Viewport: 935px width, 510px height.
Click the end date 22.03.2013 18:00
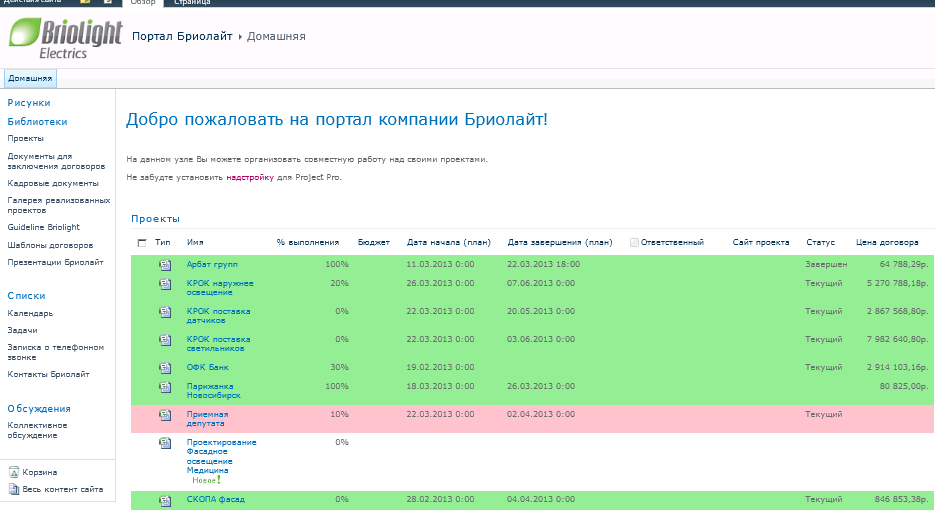point(543,264)
